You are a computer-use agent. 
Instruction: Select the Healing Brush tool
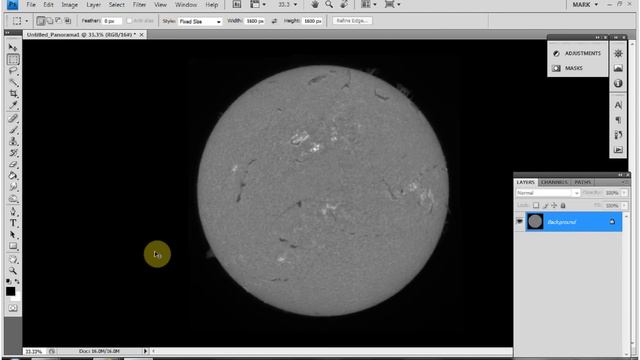coord(13,118)
